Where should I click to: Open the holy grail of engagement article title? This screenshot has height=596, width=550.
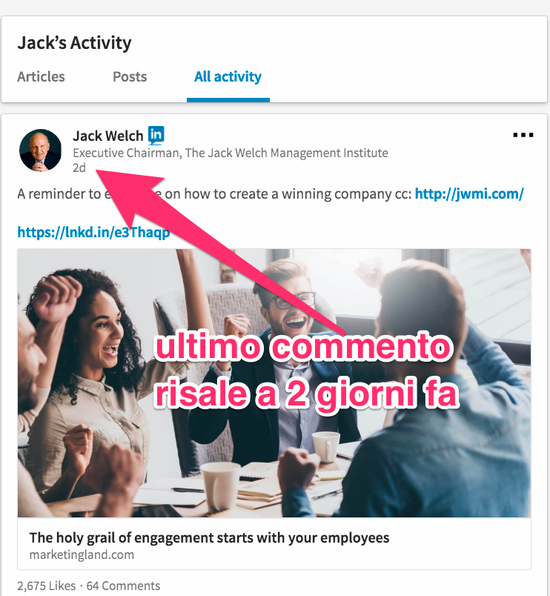[209, 538]
